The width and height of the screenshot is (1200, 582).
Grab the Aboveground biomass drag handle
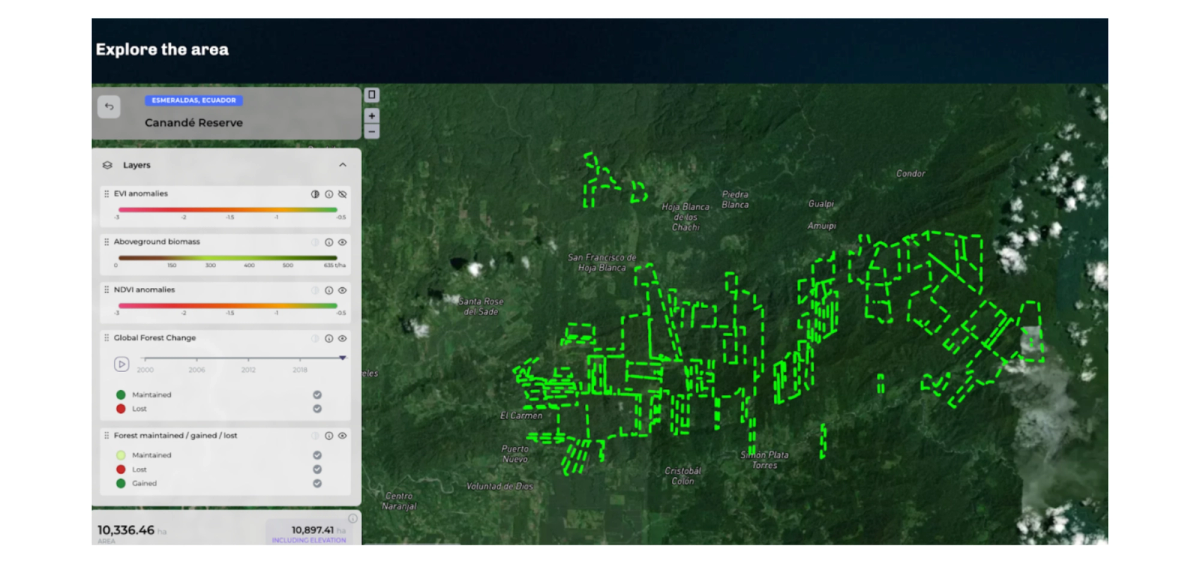tap(107, 242)
